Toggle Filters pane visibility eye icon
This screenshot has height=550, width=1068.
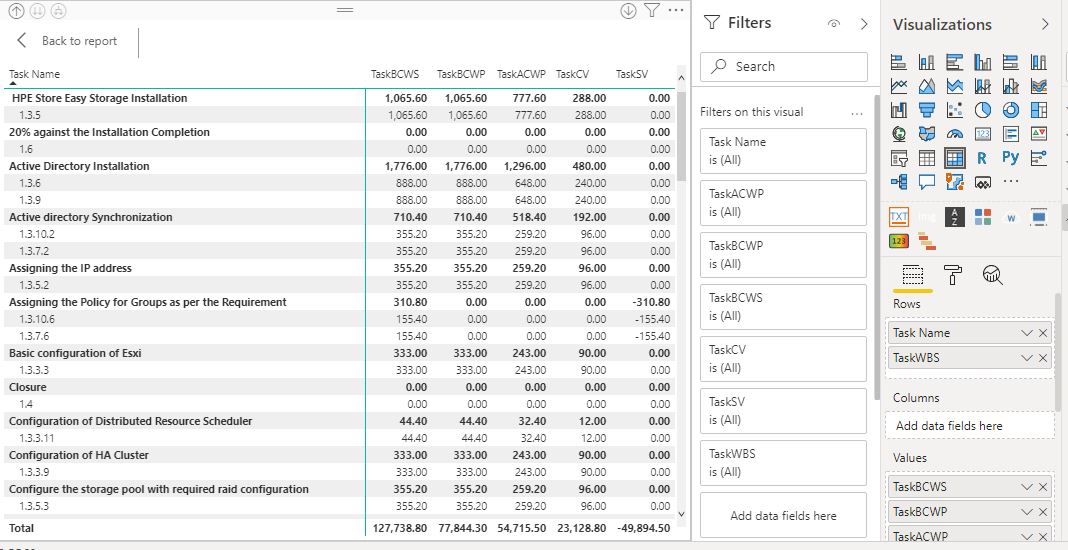tap(834, 24)
